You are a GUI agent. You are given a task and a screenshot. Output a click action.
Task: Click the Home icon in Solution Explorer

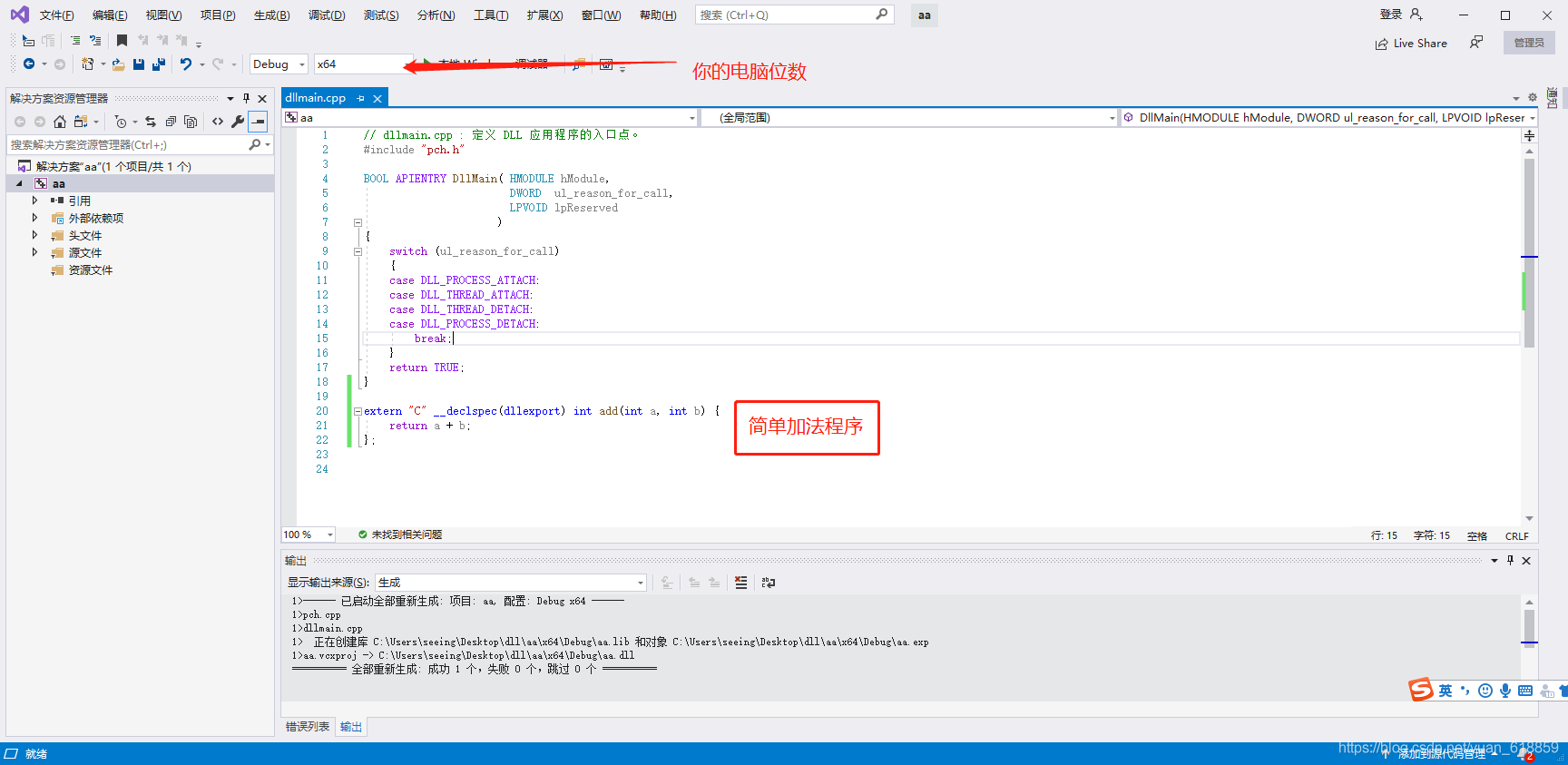(x=60, y=122)
